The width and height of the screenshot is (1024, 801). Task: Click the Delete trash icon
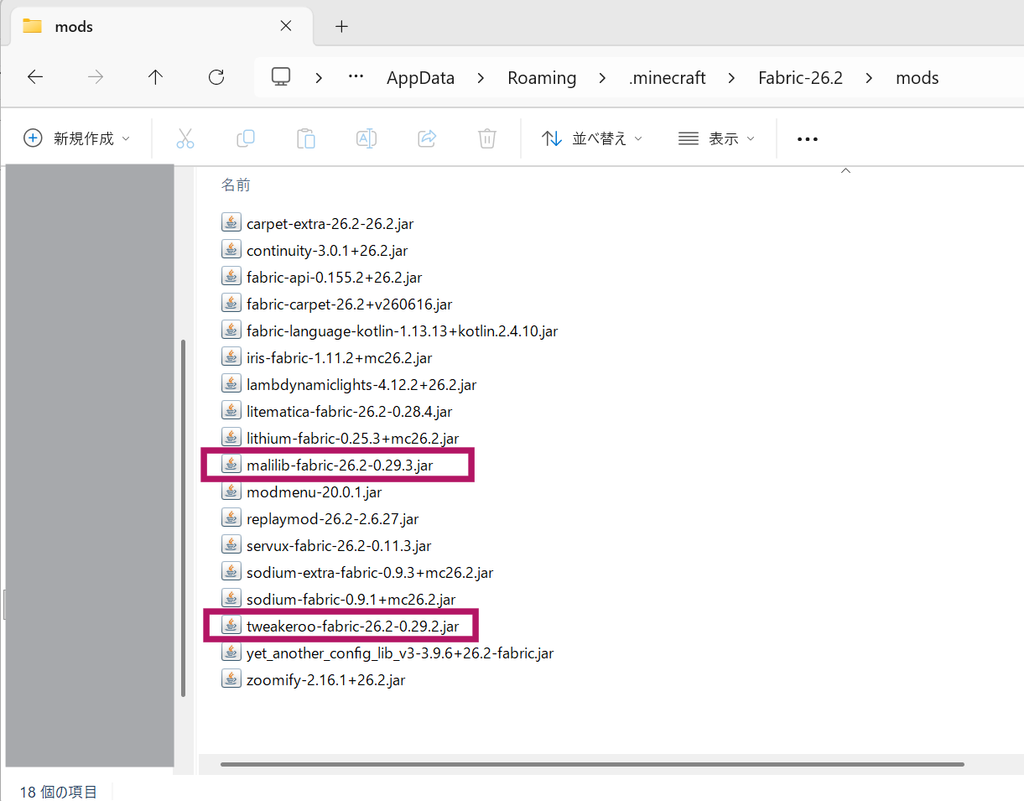[x=487, y=138]
